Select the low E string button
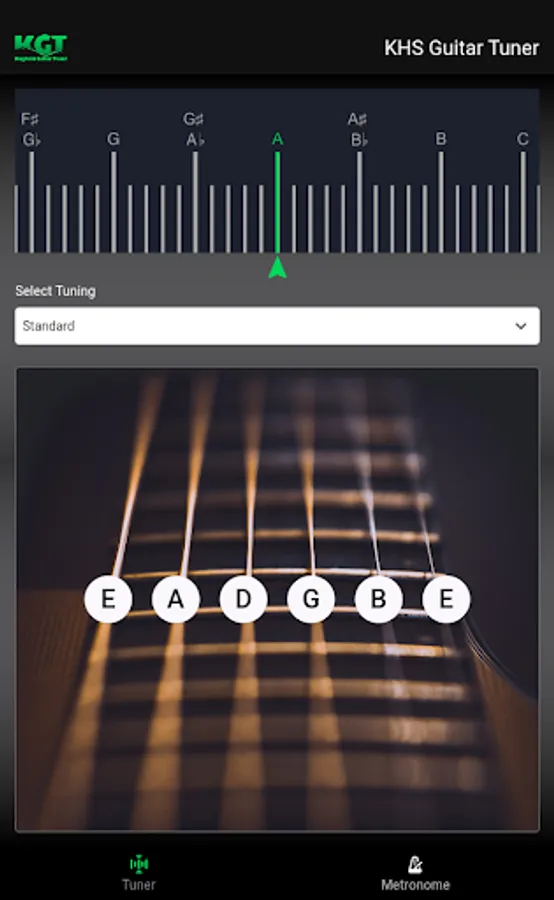 tap(108, 599)
